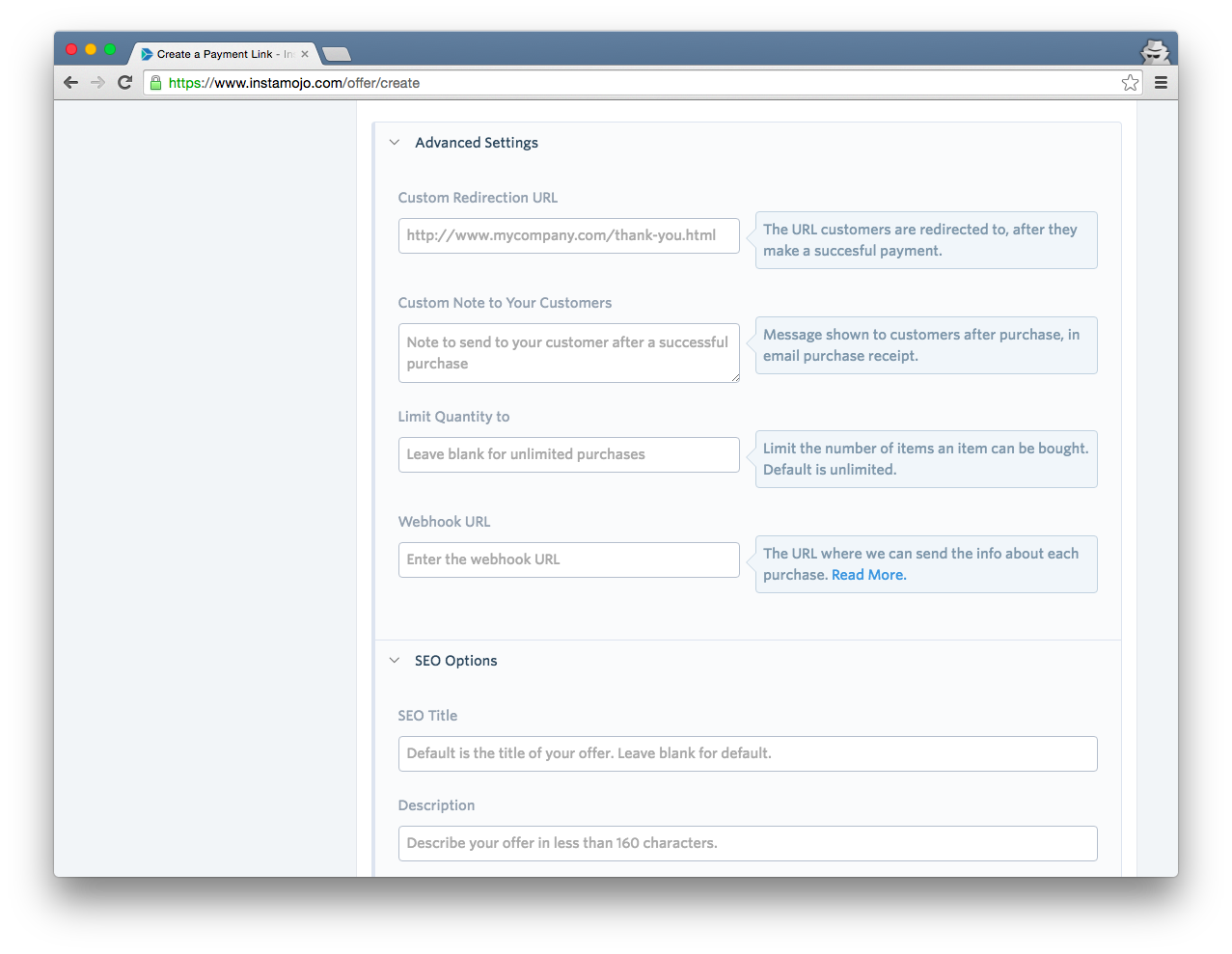
Task: Open the Chrome hamburger menu
Action: [x=1161, y=83]
